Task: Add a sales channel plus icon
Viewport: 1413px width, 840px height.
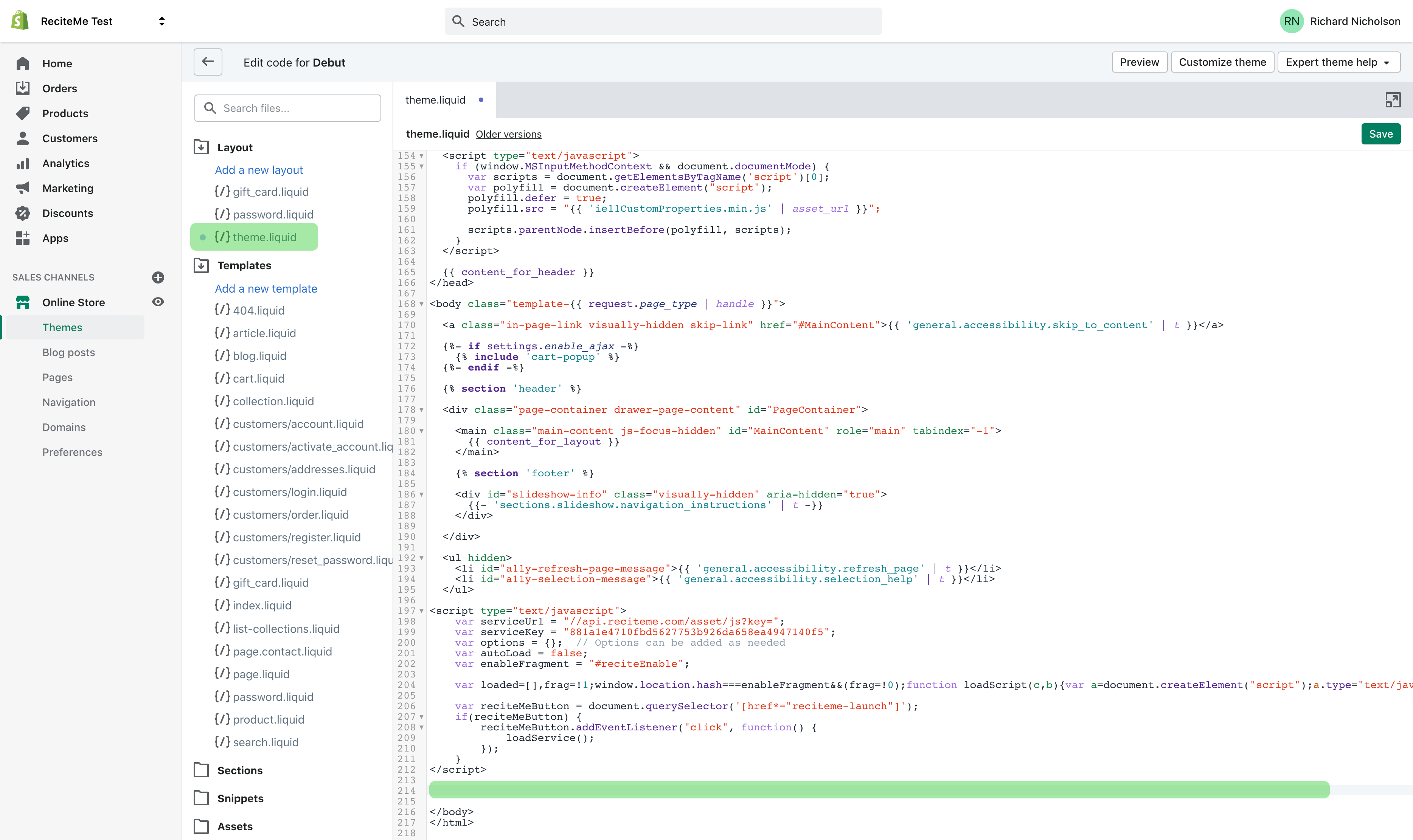Action: click(x=158, y=277)
